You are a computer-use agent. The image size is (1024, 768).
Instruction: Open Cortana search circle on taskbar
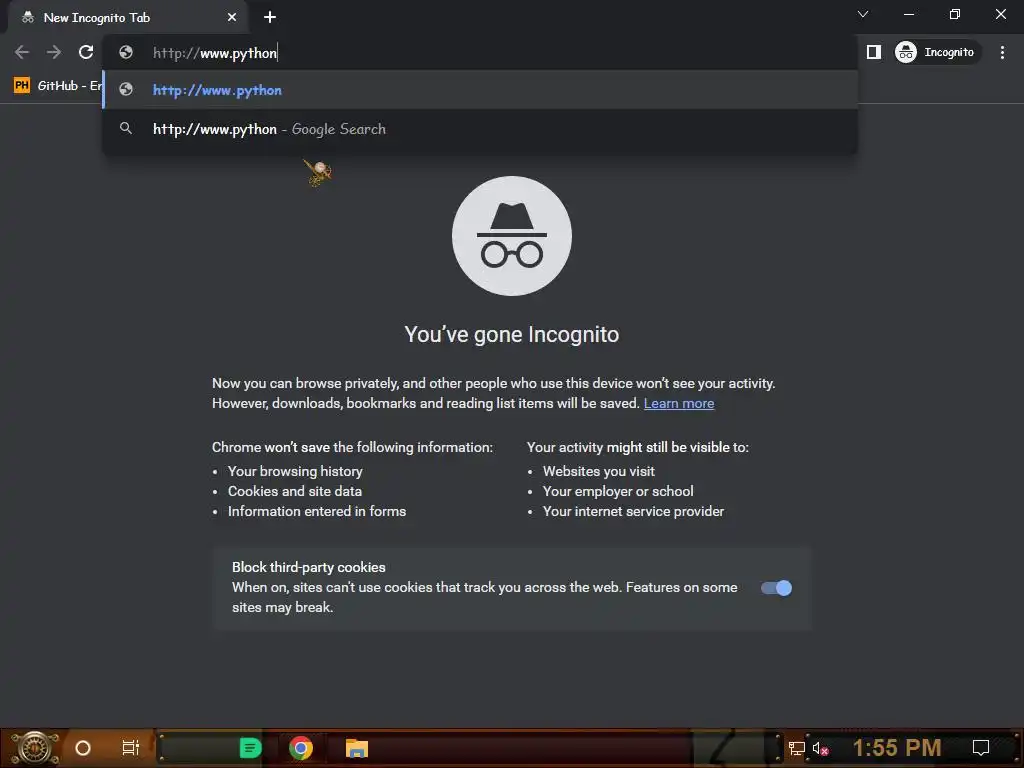[83, 748]
